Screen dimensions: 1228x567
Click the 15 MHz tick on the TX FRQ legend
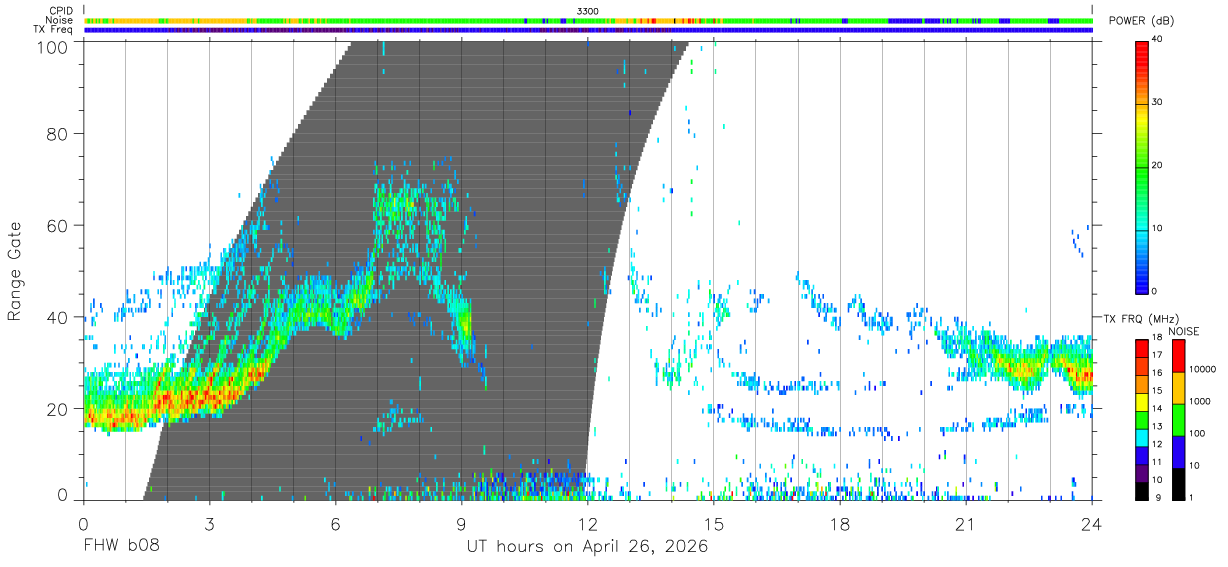pos(1156,392)
